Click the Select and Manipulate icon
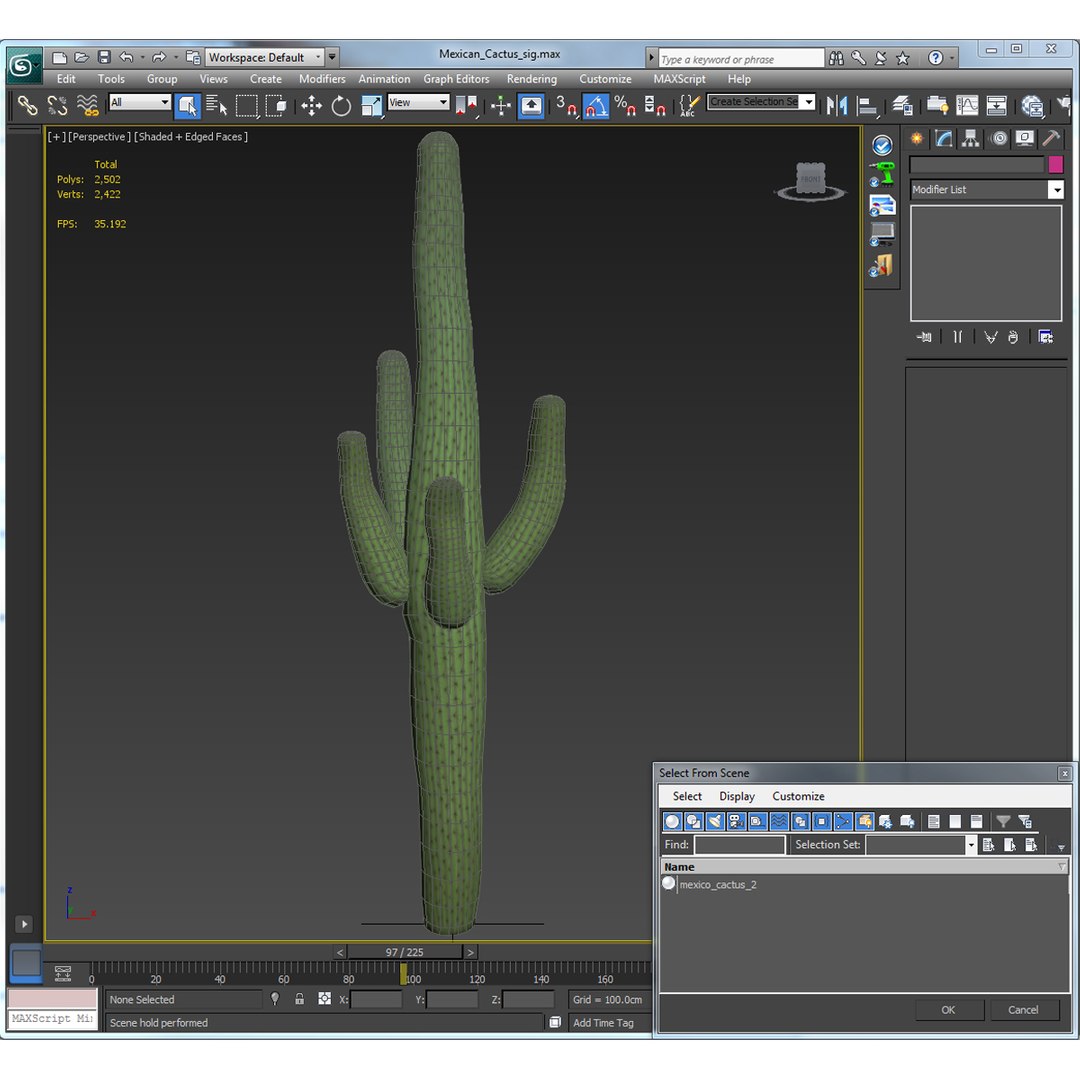 pyautogui.click(x=501, y=105)
